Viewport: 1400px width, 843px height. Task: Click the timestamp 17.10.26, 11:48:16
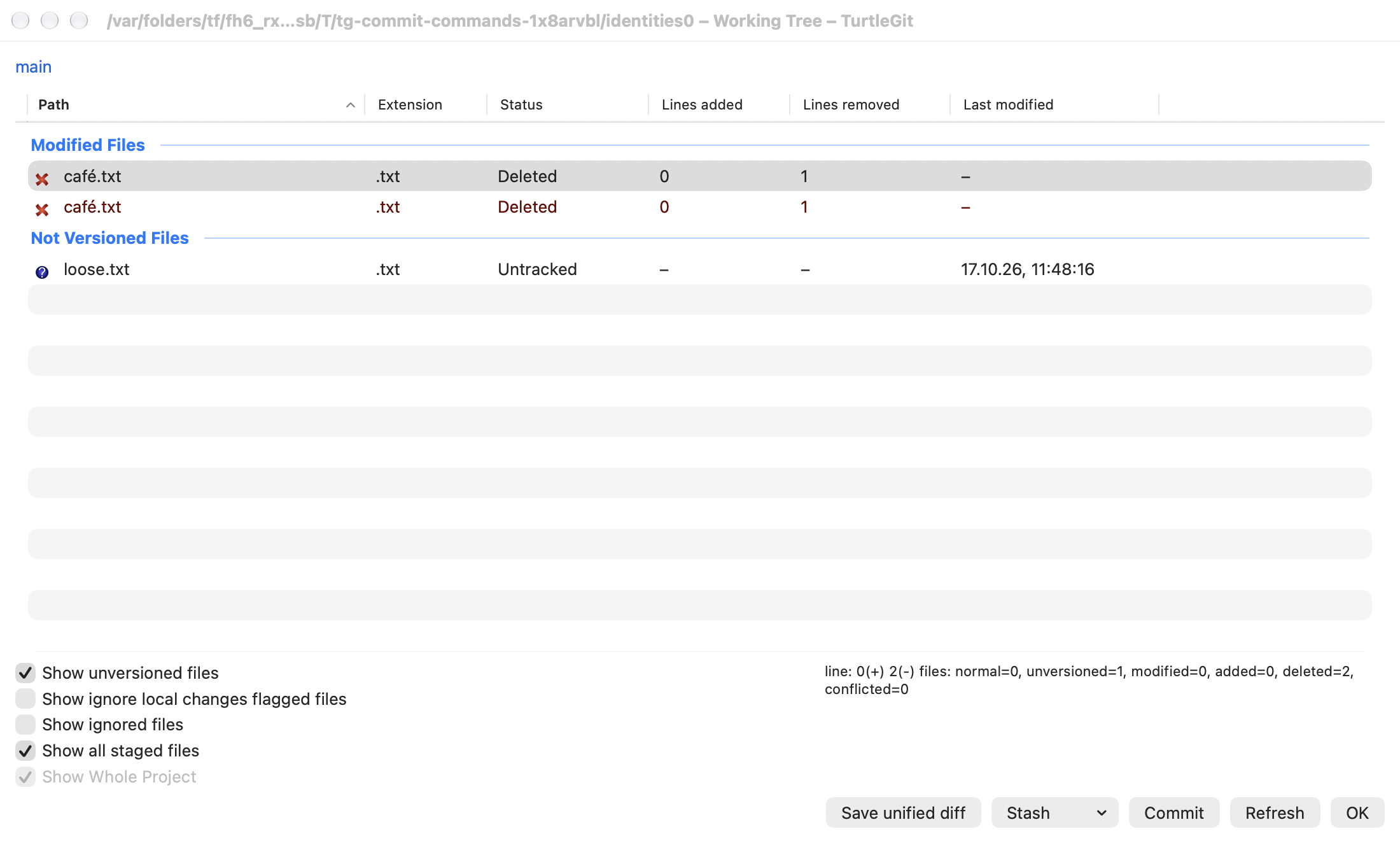pyautogui.click(x=1027, y=269)
